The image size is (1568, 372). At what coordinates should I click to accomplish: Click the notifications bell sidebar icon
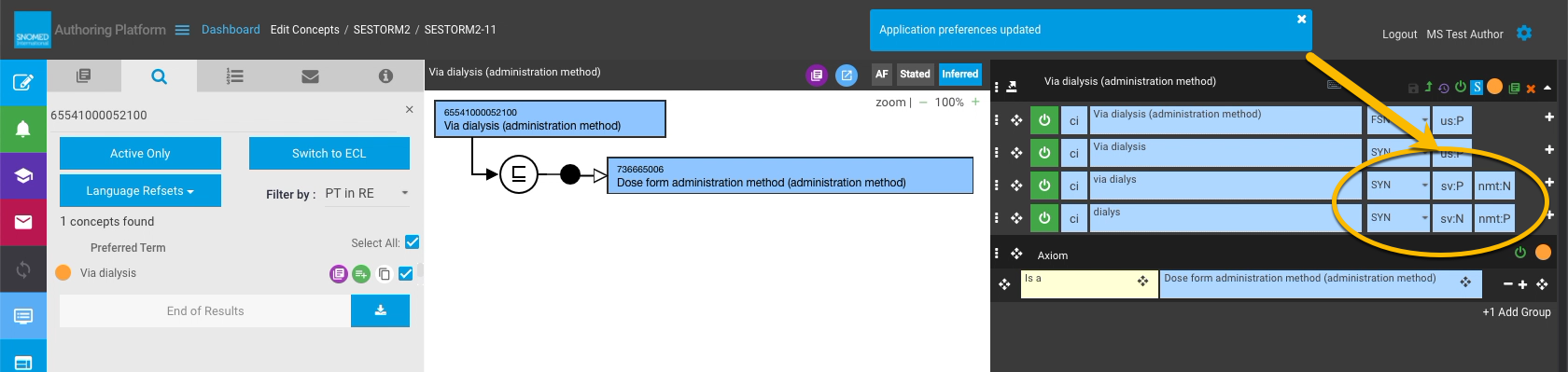tap(23, 129)
